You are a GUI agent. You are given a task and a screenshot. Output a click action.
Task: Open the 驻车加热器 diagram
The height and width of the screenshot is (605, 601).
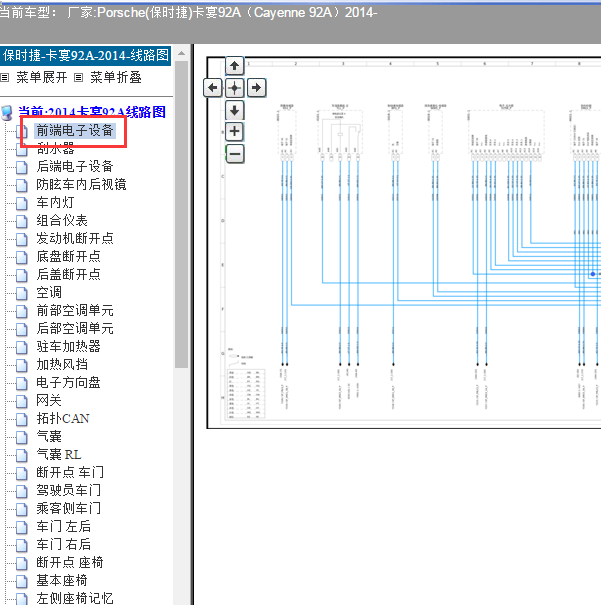click(68, 346)
